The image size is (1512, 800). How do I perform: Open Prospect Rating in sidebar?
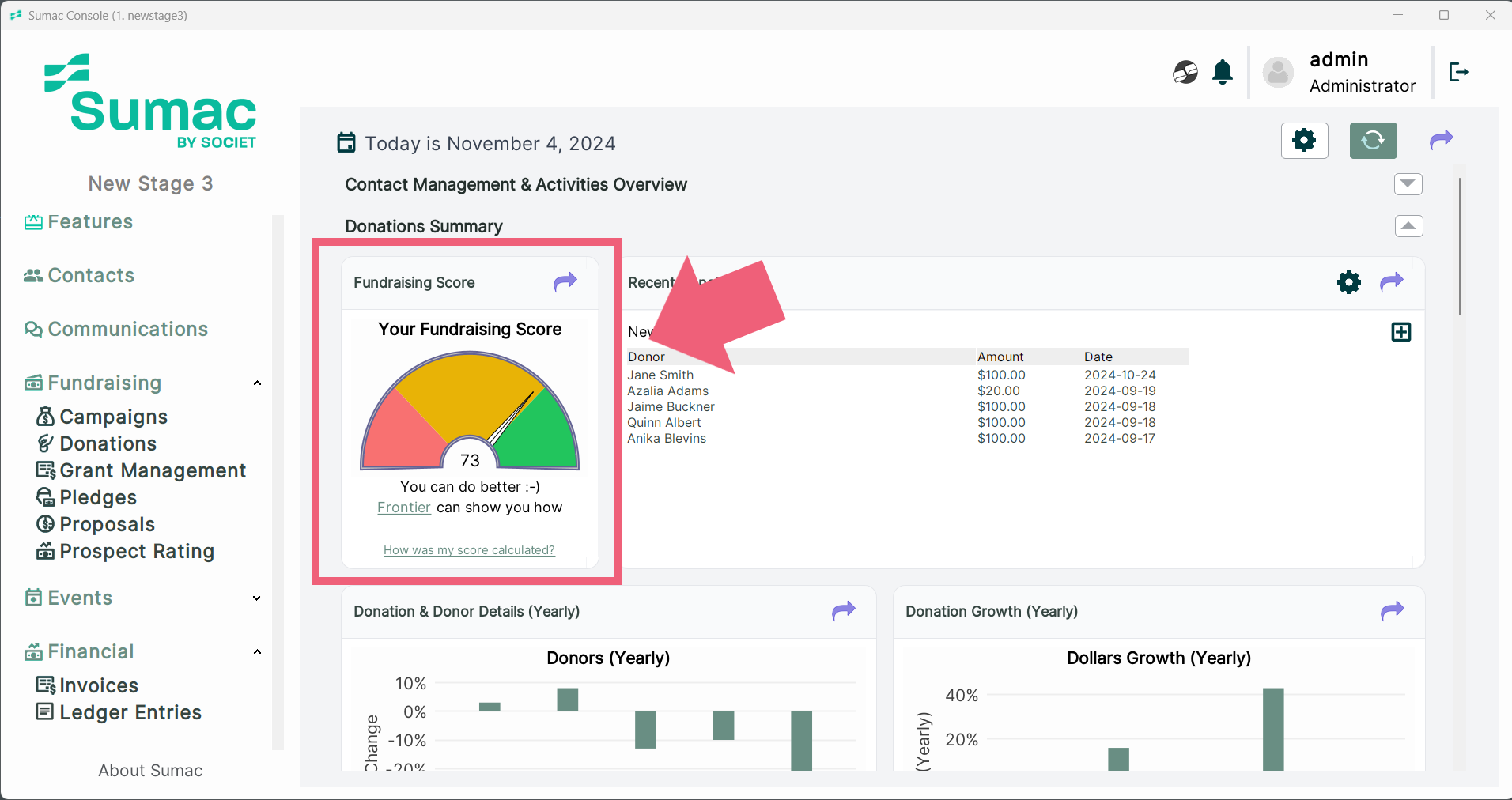(125, 551)
